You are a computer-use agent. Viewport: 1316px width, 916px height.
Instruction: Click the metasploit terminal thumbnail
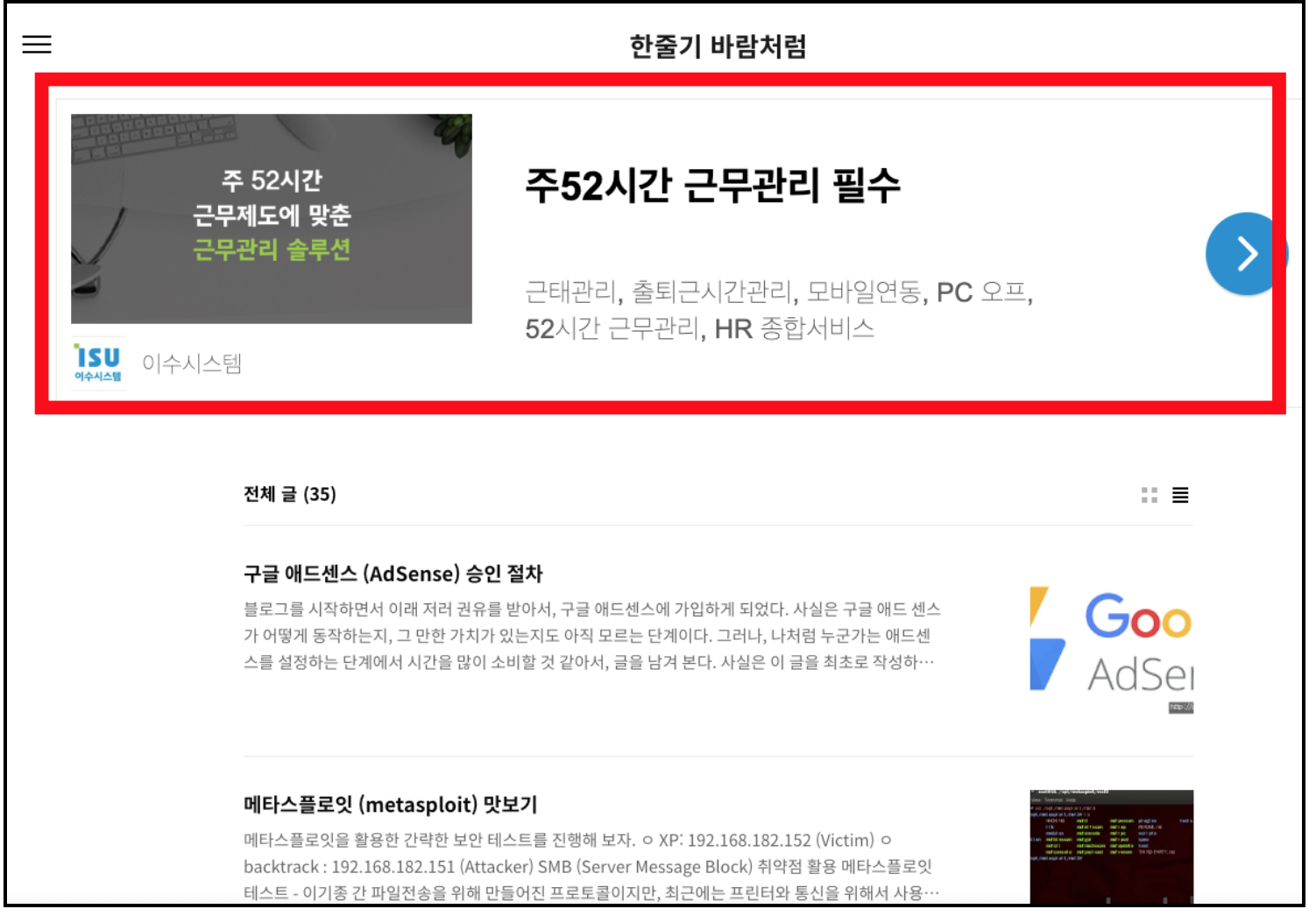tap(1111, 847)
